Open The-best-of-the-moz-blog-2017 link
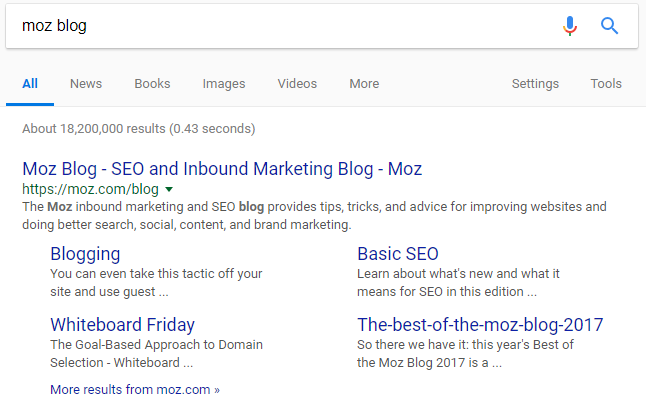Viewport: 646px width, 408px height. (x=480, y=325)
